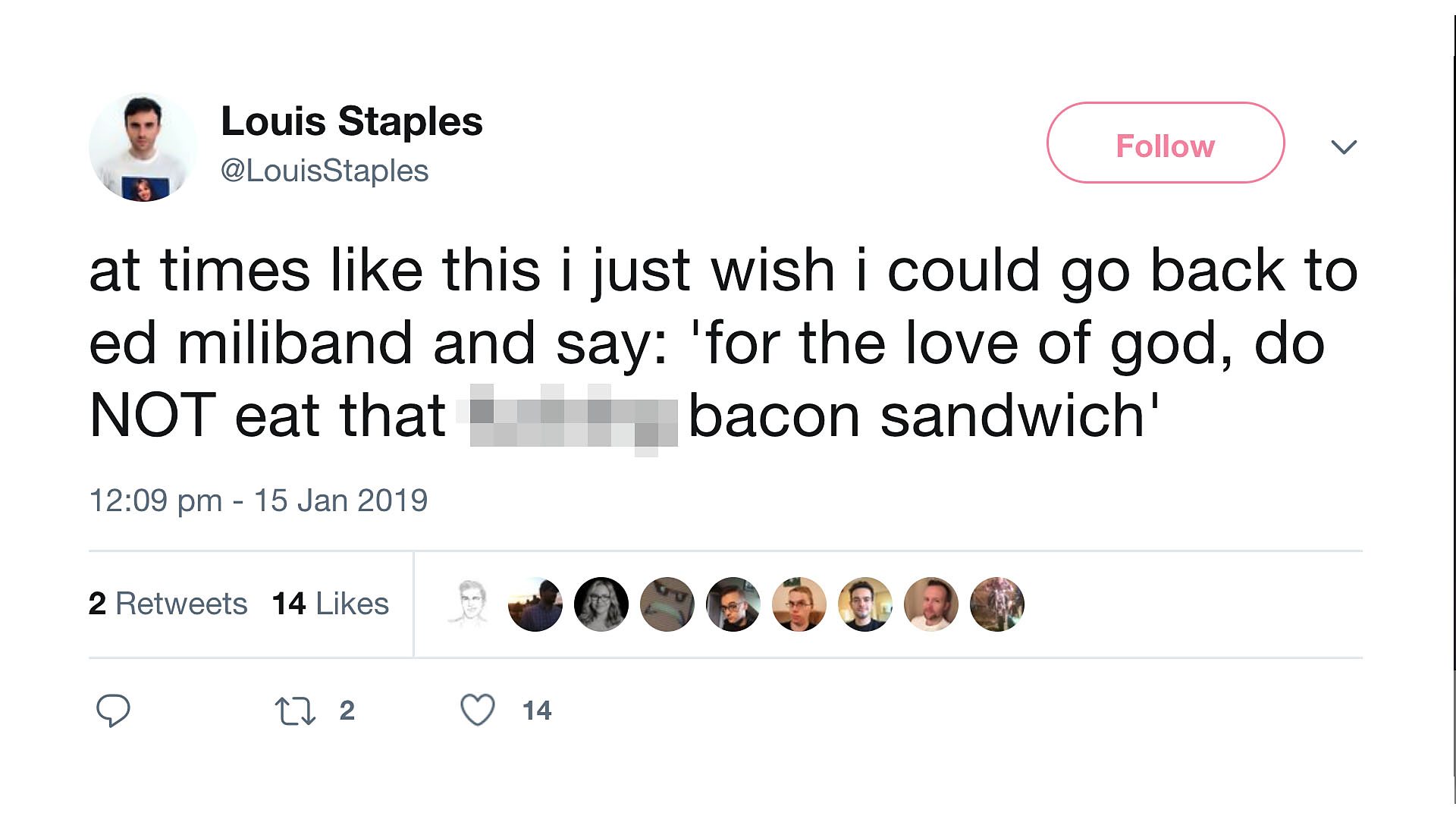Follow Louis Staples

(x=1165, y=145)
